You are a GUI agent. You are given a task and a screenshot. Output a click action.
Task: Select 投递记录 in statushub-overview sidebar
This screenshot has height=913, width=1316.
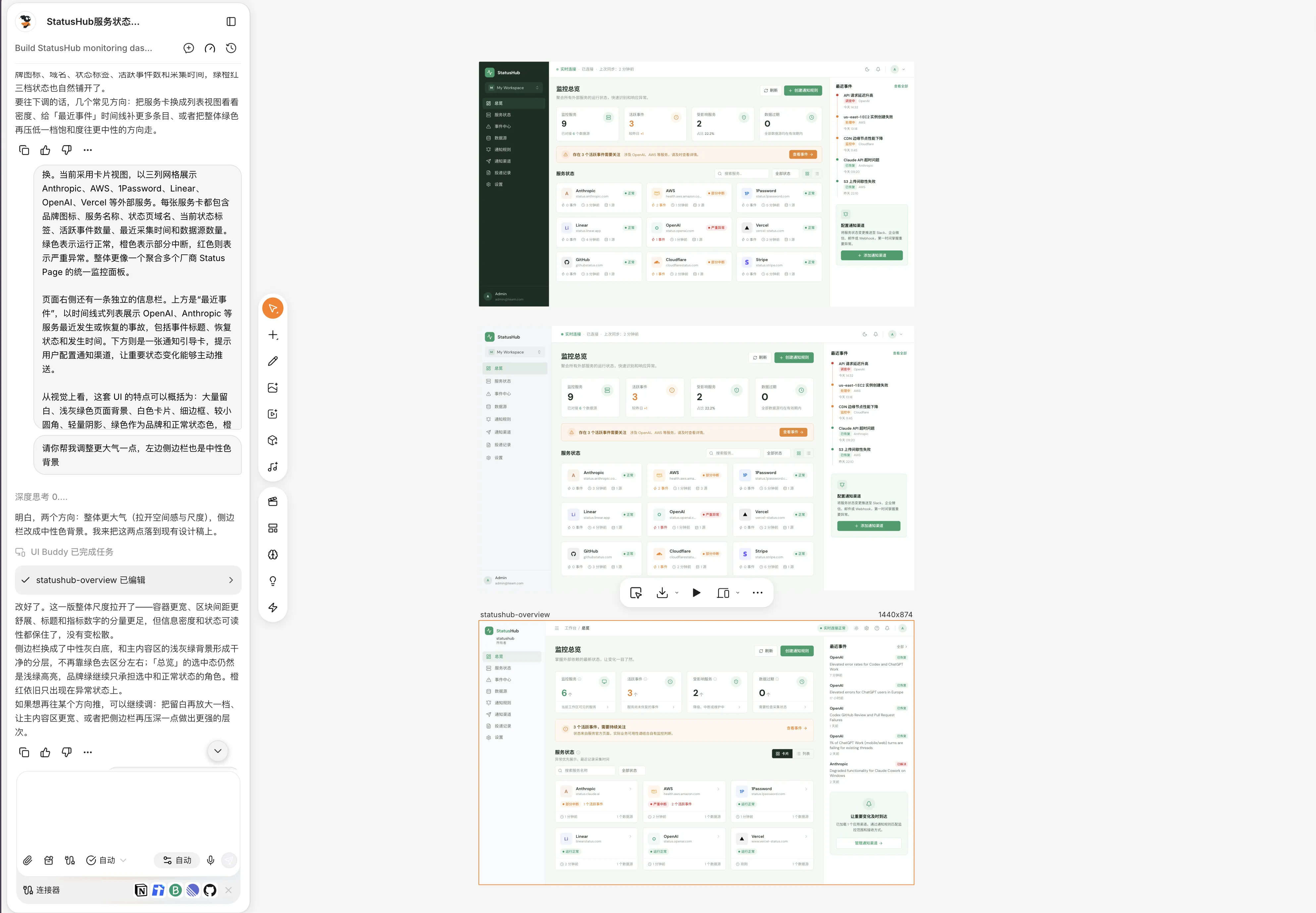tap(512, 726)
